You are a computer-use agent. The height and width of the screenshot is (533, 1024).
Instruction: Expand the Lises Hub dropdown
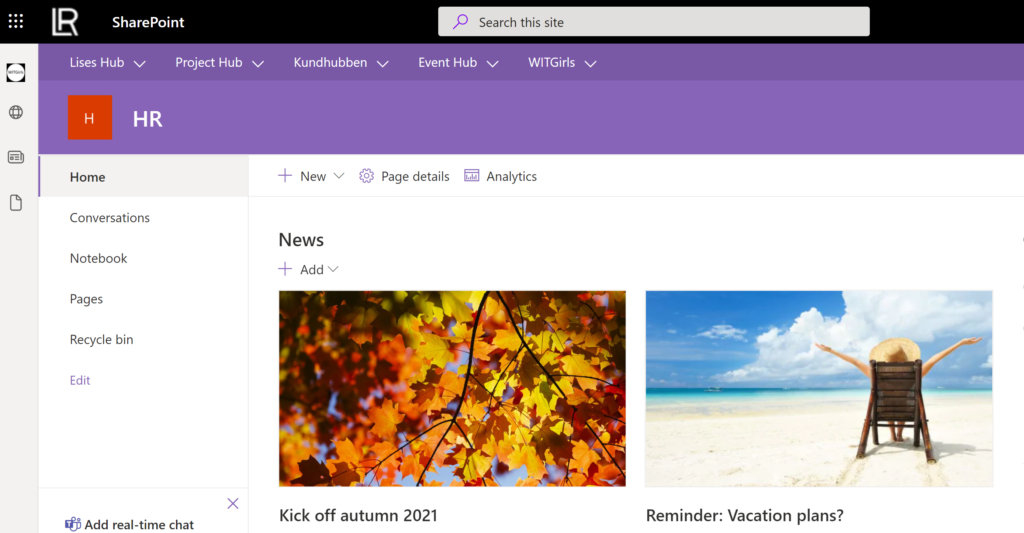coord(139,63)
